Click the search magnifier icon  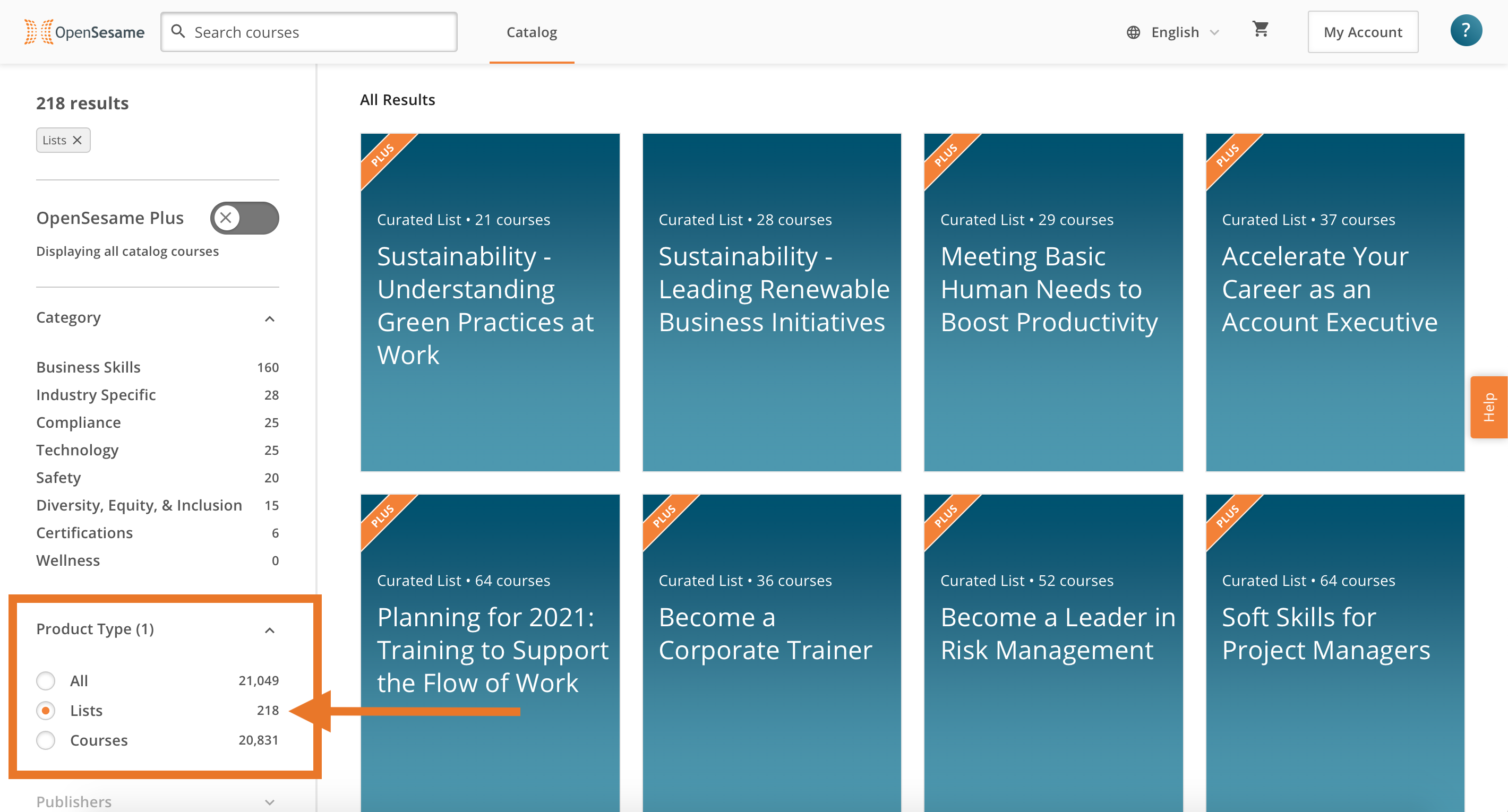pos(178,31)
